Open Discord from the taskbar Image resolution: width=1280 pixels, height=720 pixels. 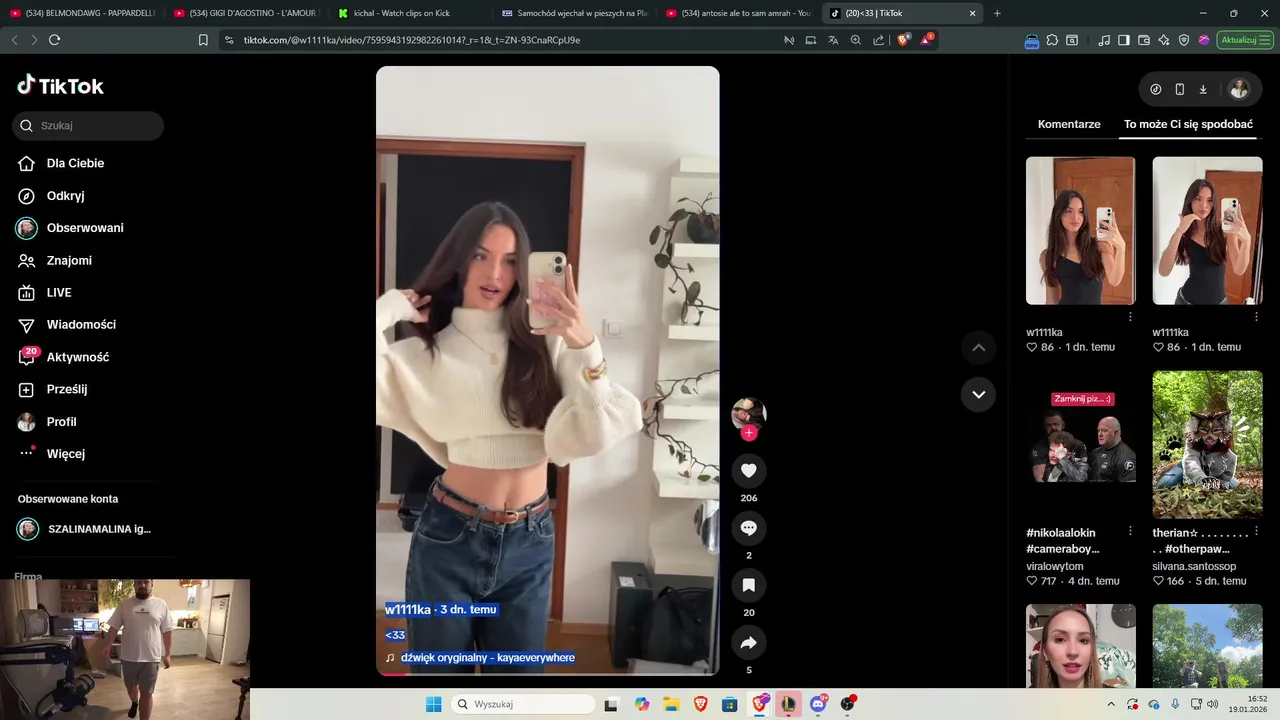coord(819,704)
